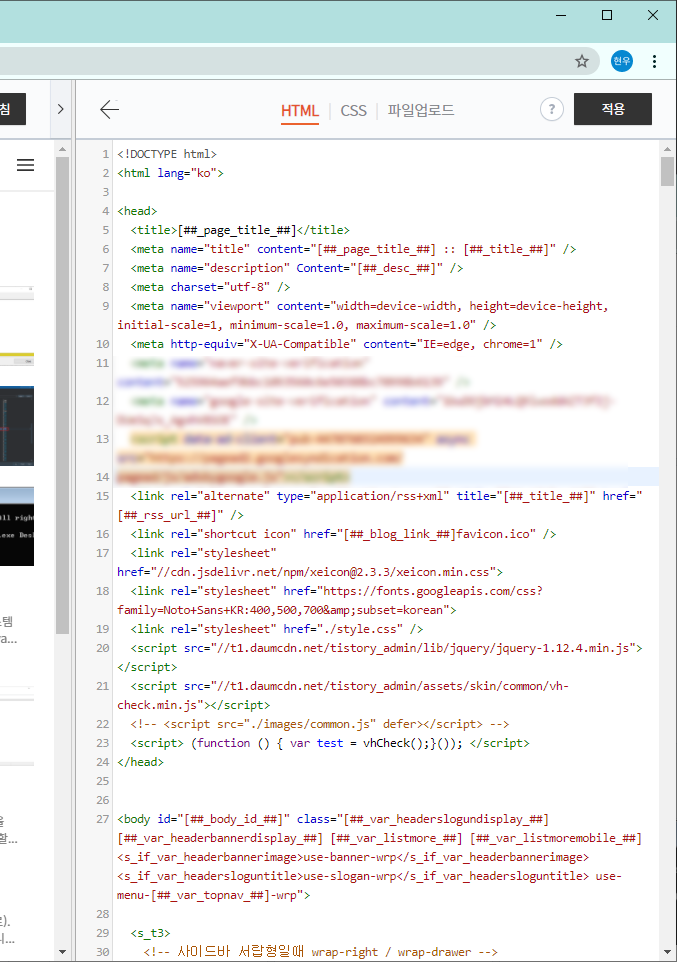
Task: Click the <html lang="ko"> line
Action: coord(170,173)
